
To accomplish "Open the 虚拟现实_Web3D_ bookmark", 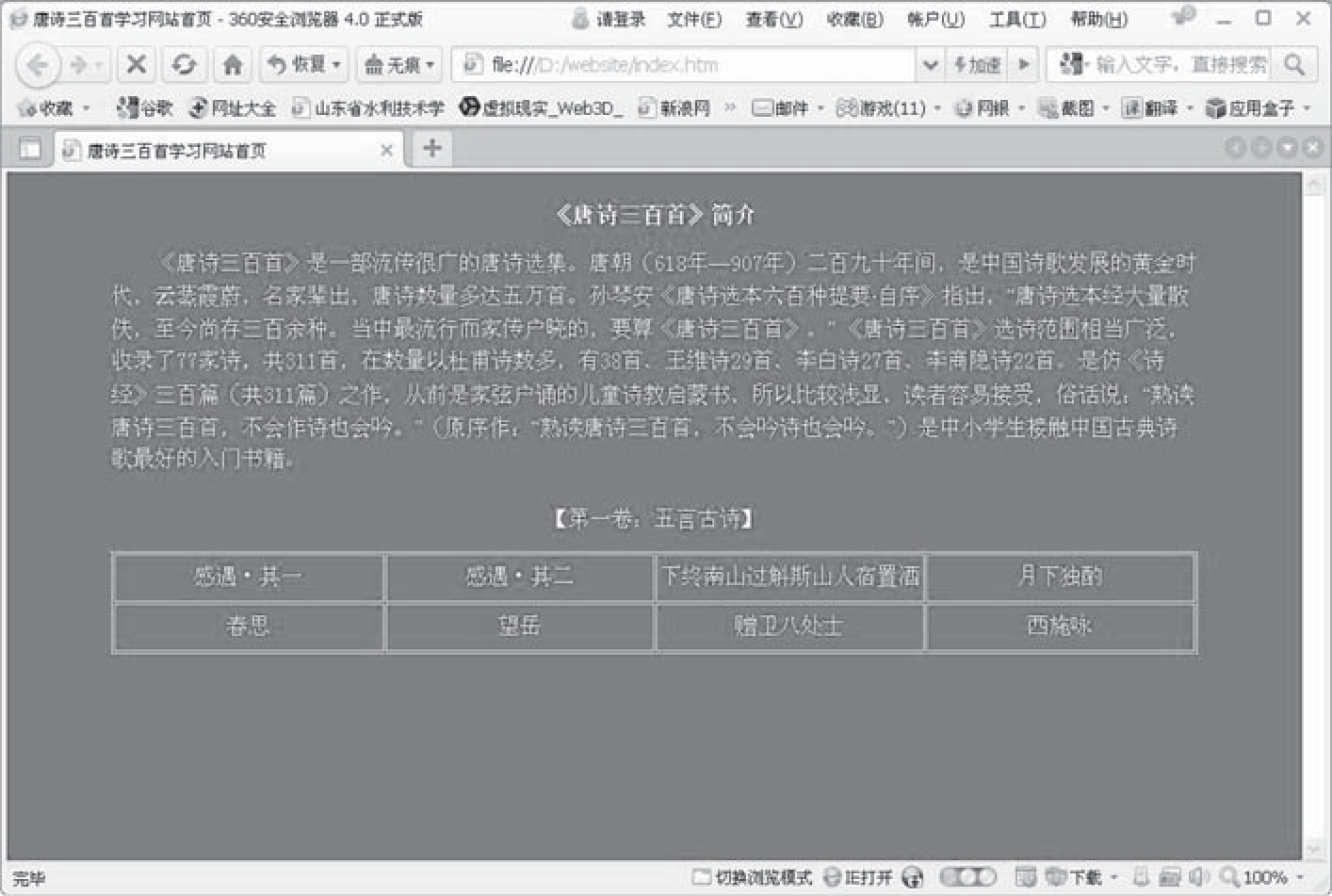I will (x=541, y=108).
